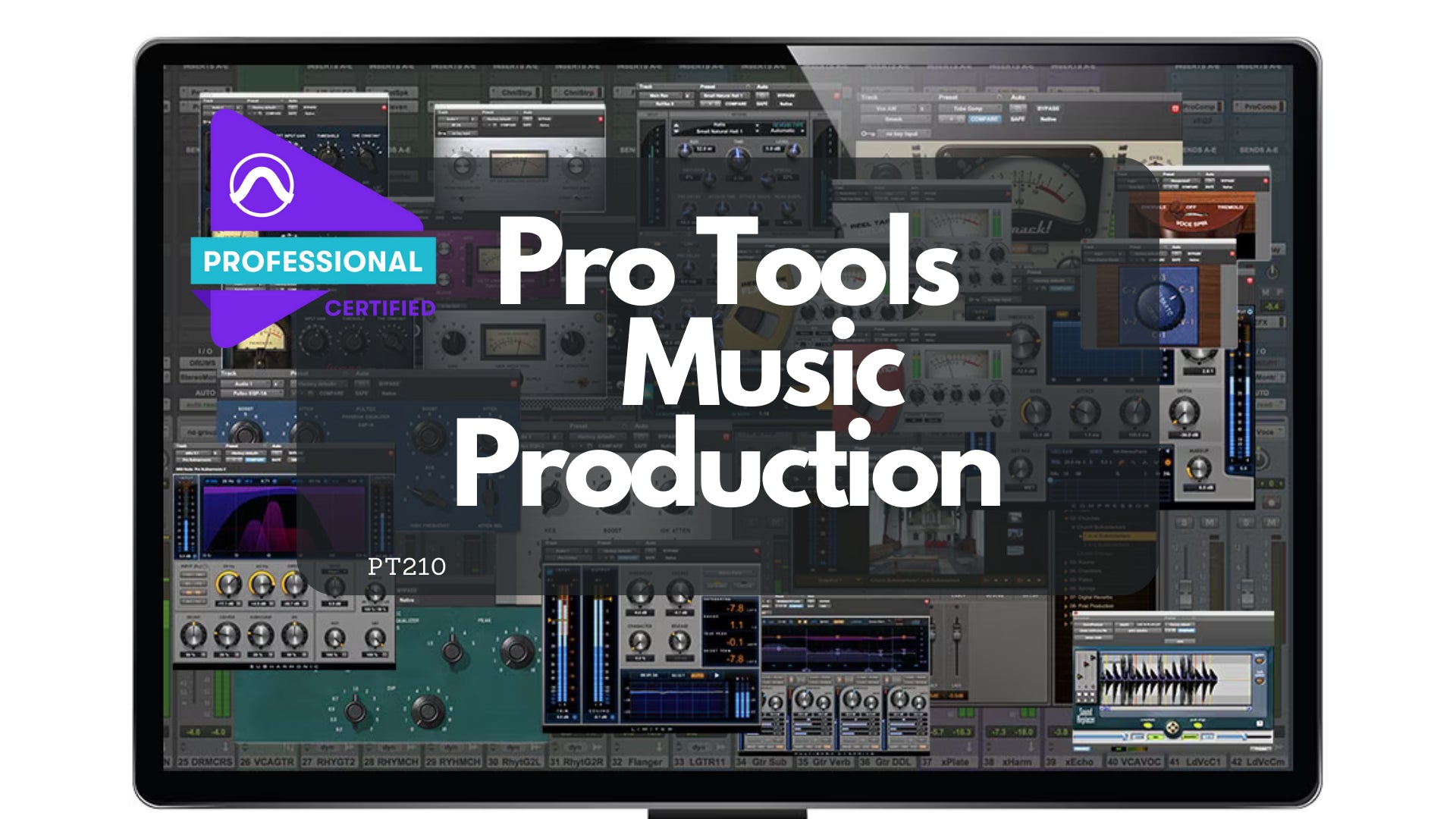The height and width of the screenshot is (819, 1456).
Task: Click the SoundReplacer waveform display
Action: [x=1172, y=677]
